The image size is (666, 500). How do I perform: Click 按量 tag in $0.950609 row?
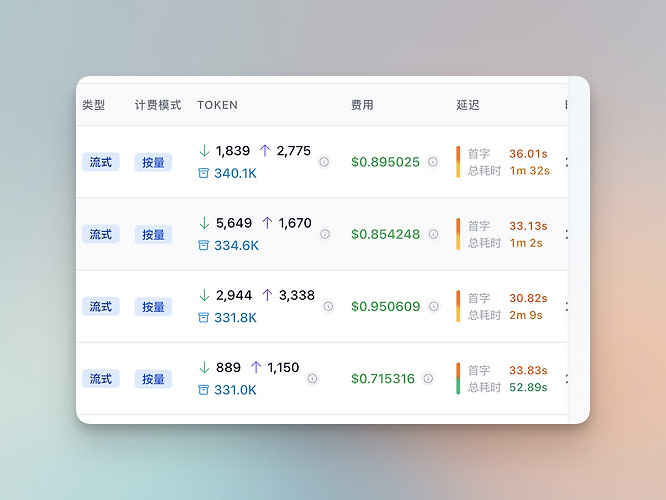pyautogui.click(x=153, y=307)
